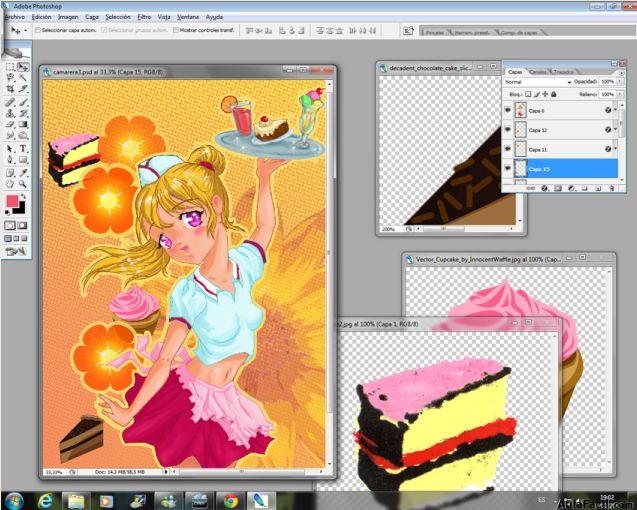Hide layer Capa 15 with eye icon
The image size is (637, 510).
(x=508, y=169)
